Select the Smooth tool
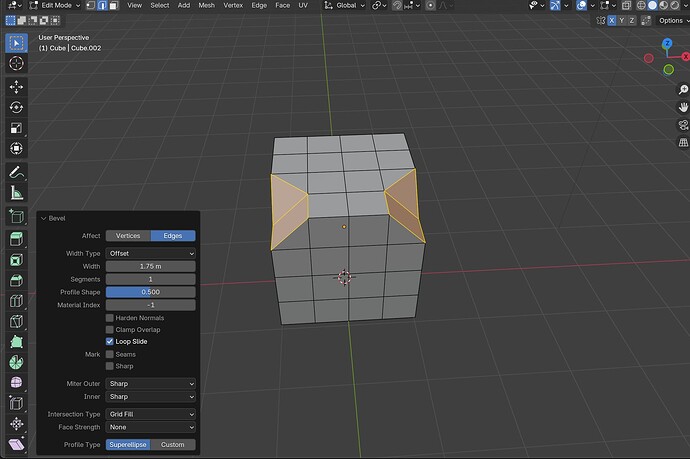Viewport: 690px width, 459px height. click(16, 382)
